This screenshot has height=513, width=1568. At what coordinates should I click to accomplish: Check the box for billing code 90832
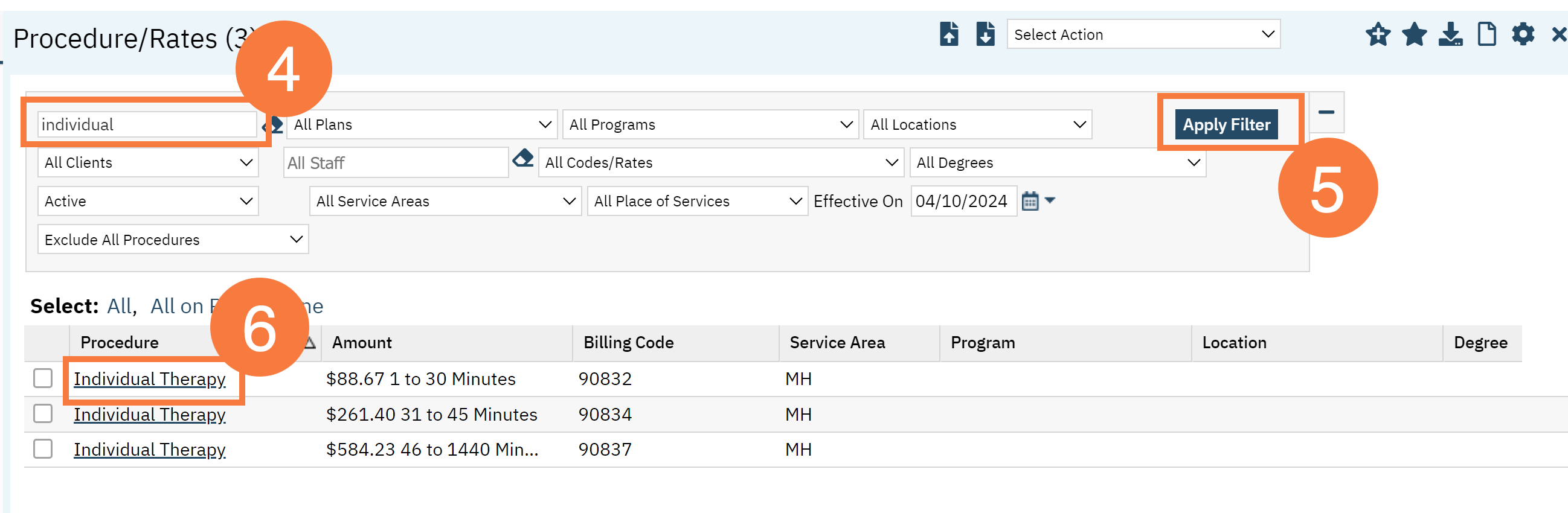point(43,378)
